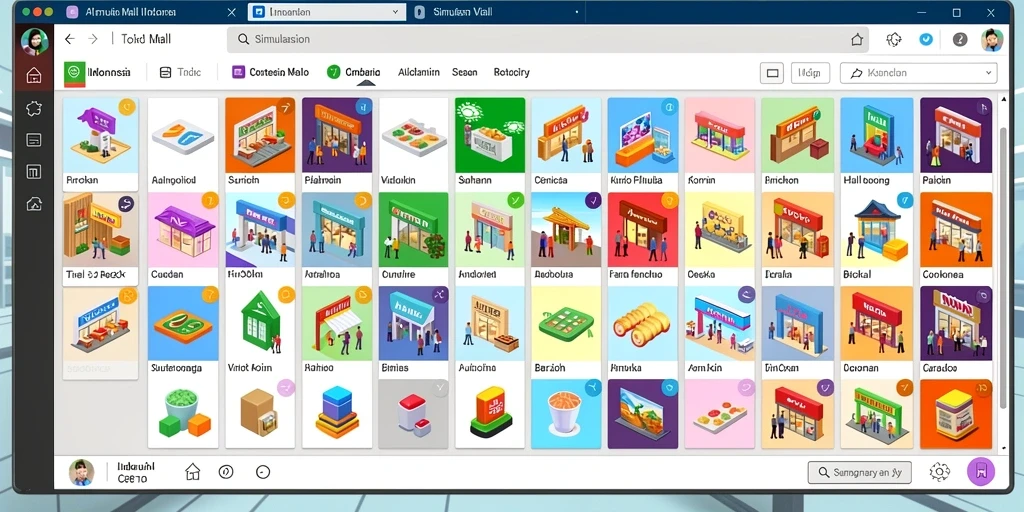The width and height of the screenshot is (1024, 512).
Task: Expand the browser tab dropdown chevron
Action: (395, 12)
